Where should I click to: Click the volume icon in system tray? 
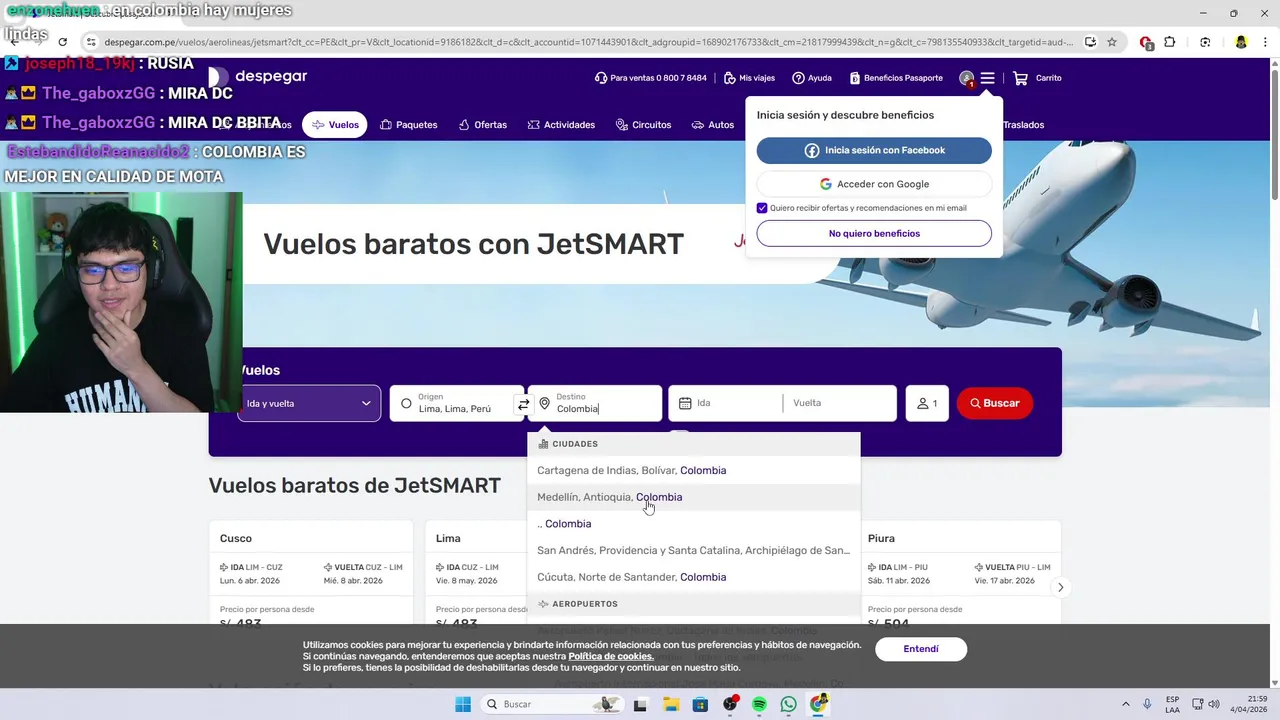[1216, 704]
